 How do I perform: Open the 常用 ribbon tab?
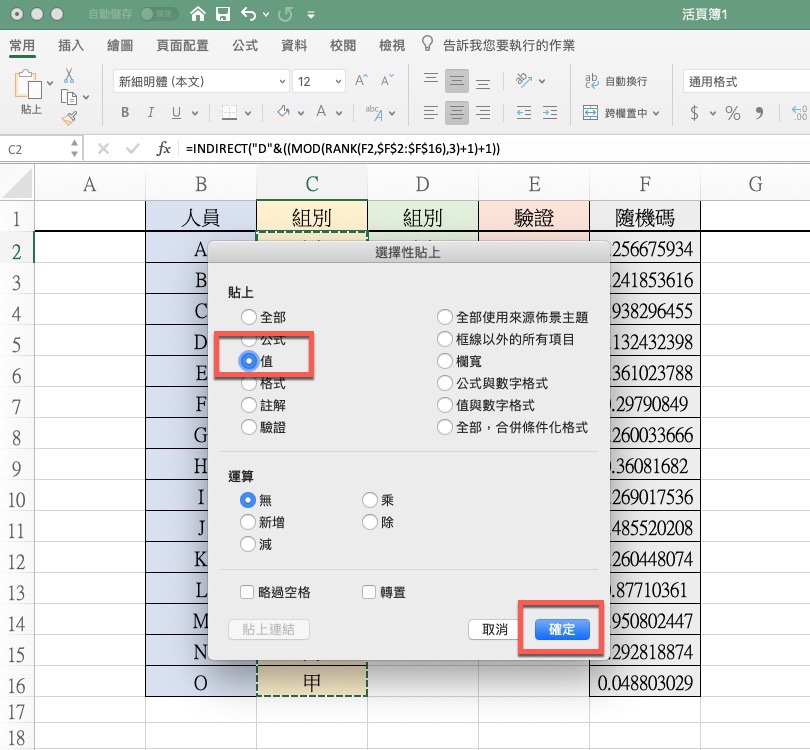[22, 45]
